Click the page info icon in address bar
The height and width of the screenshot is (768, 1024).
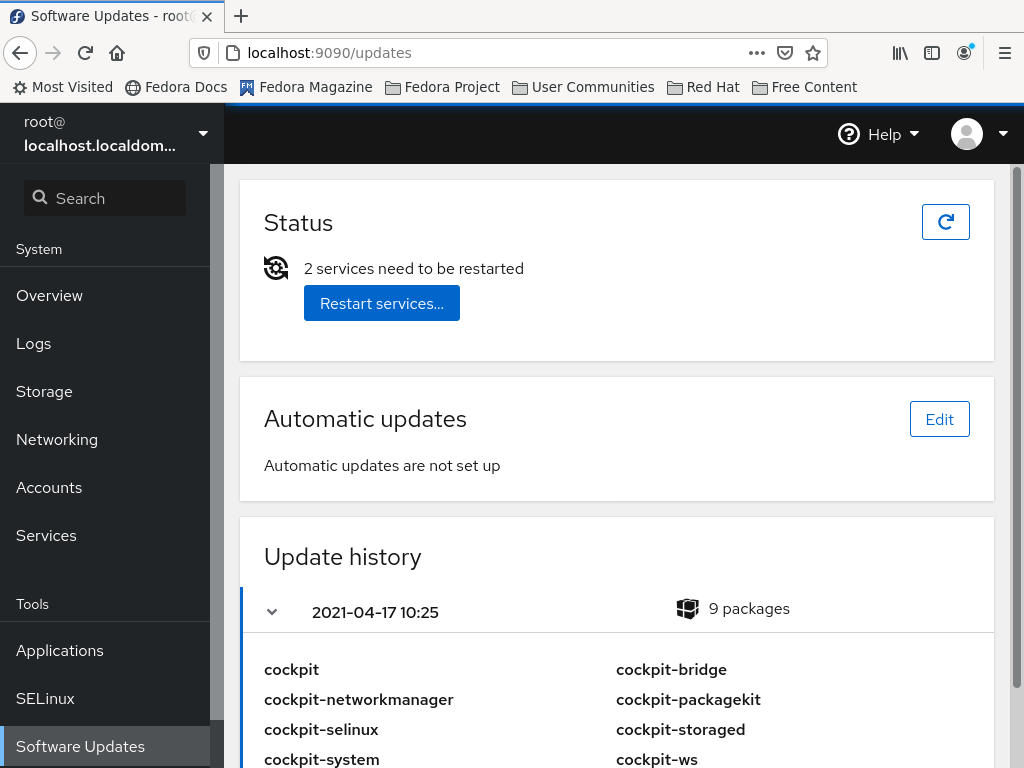(232, 53)
